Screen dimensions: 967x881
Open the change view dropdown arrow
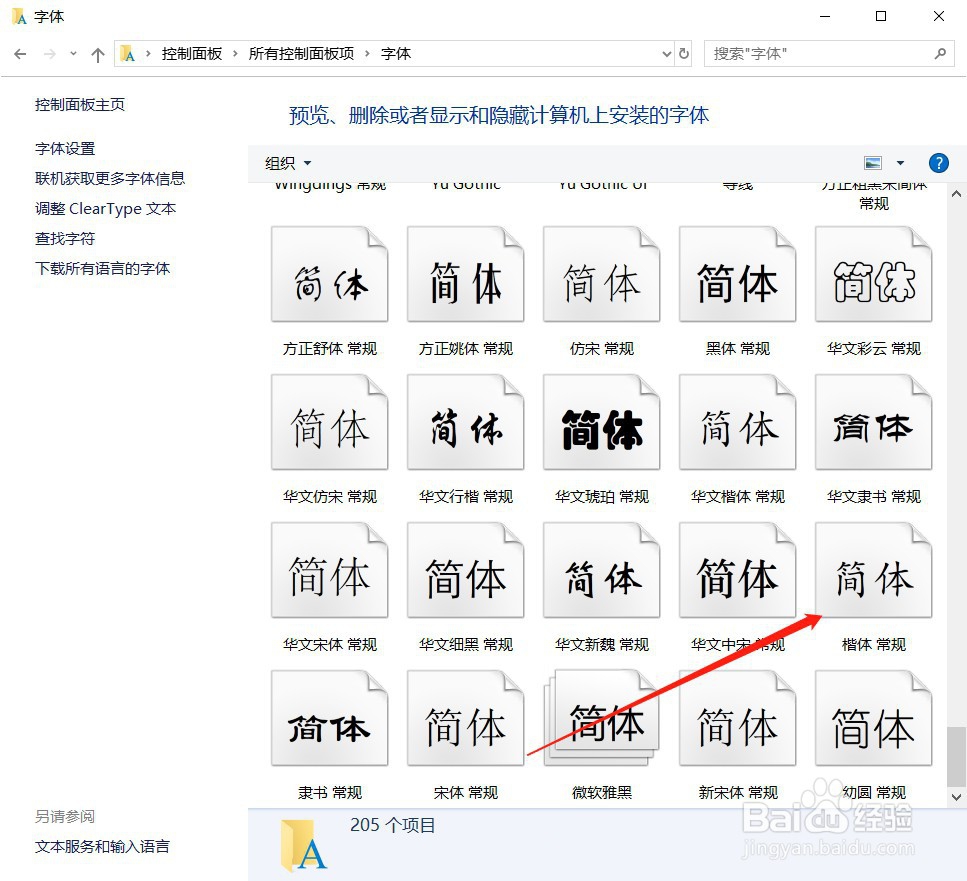(898, 162)
